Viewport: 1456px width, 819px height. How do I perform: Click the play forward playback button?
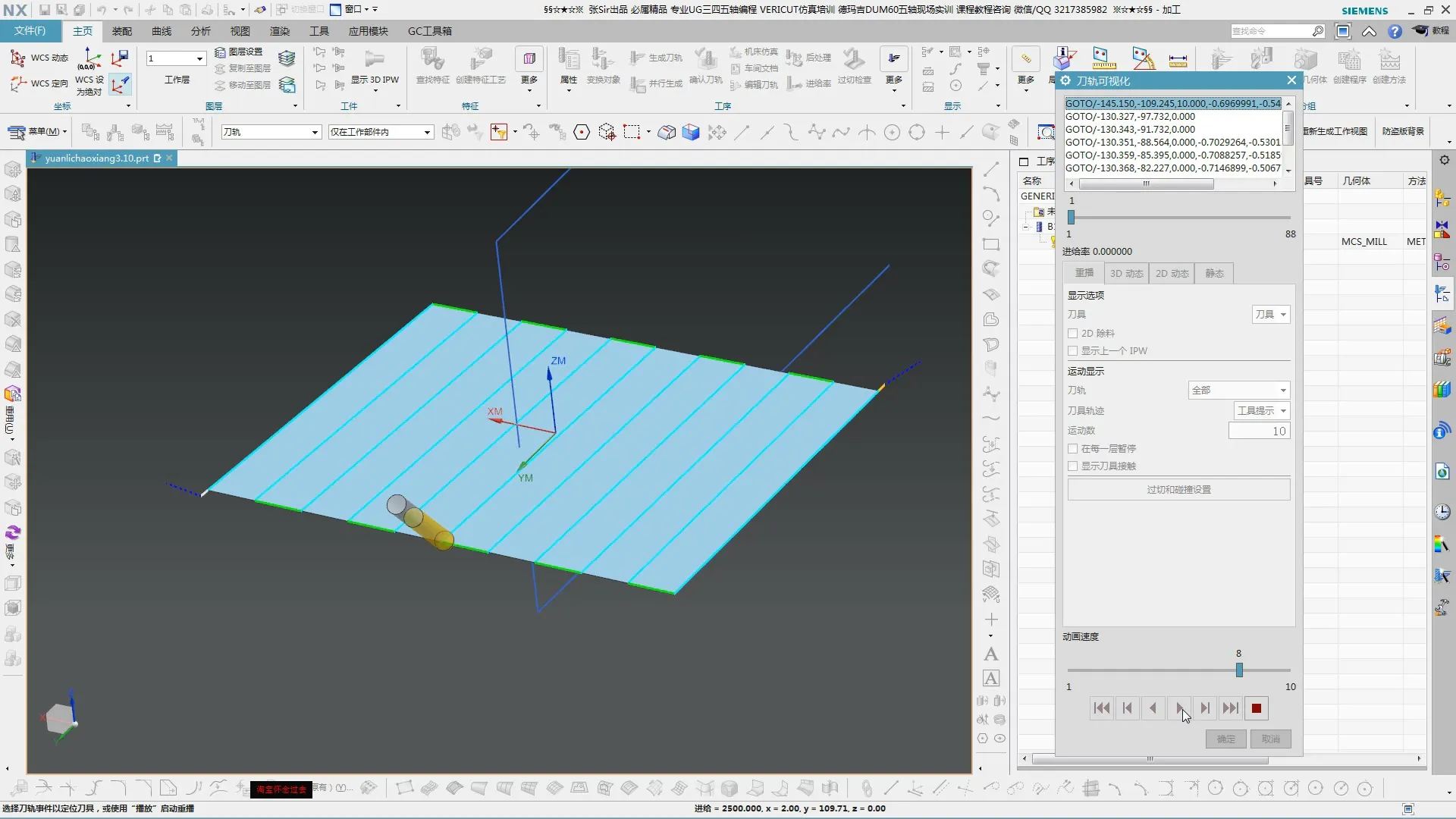coord(1179,708)
